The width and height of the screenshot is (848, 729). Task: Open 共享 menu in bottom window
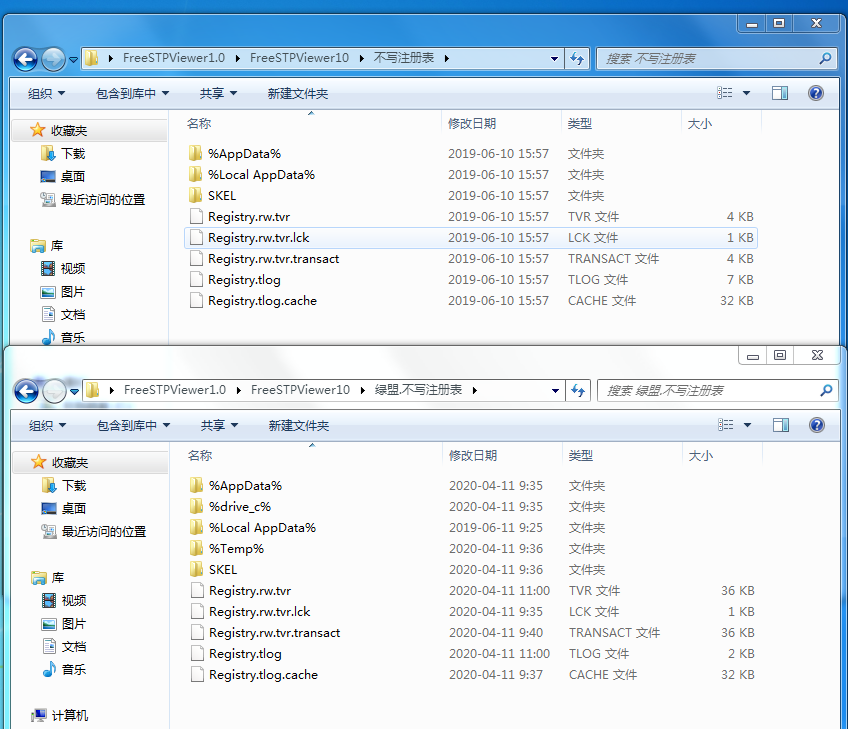219,426
